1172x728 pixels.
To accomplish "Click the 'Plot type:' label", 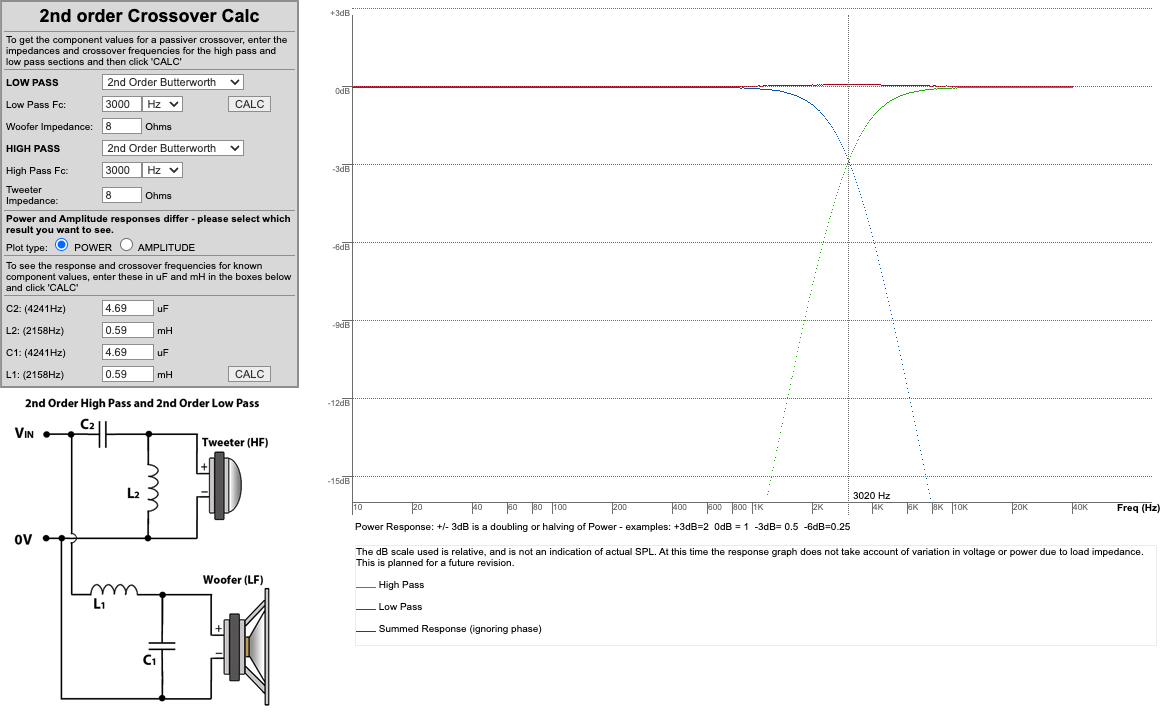I will pyautogui.click(x=27, y=247).
